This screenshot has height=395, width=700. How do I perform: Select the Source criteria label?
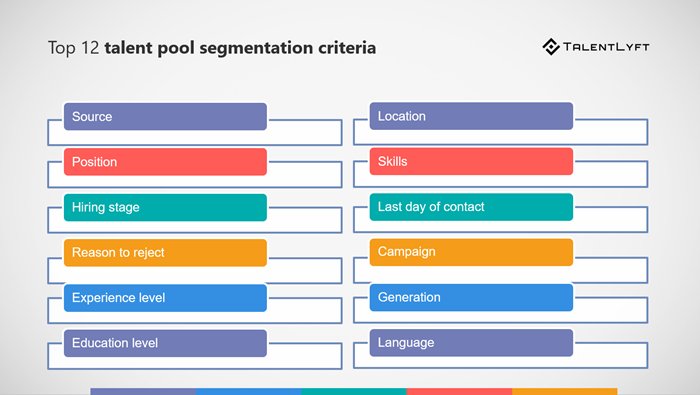pos(165,116)
